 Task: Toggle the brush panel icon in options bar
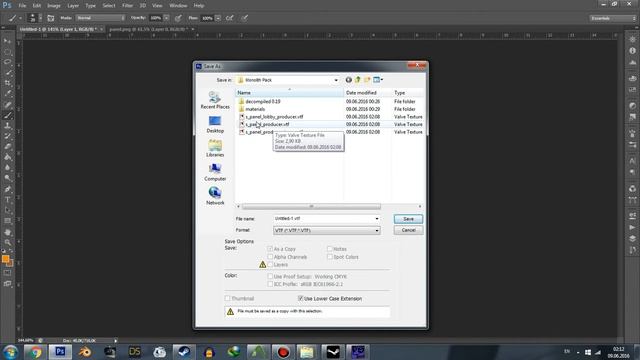51,18
